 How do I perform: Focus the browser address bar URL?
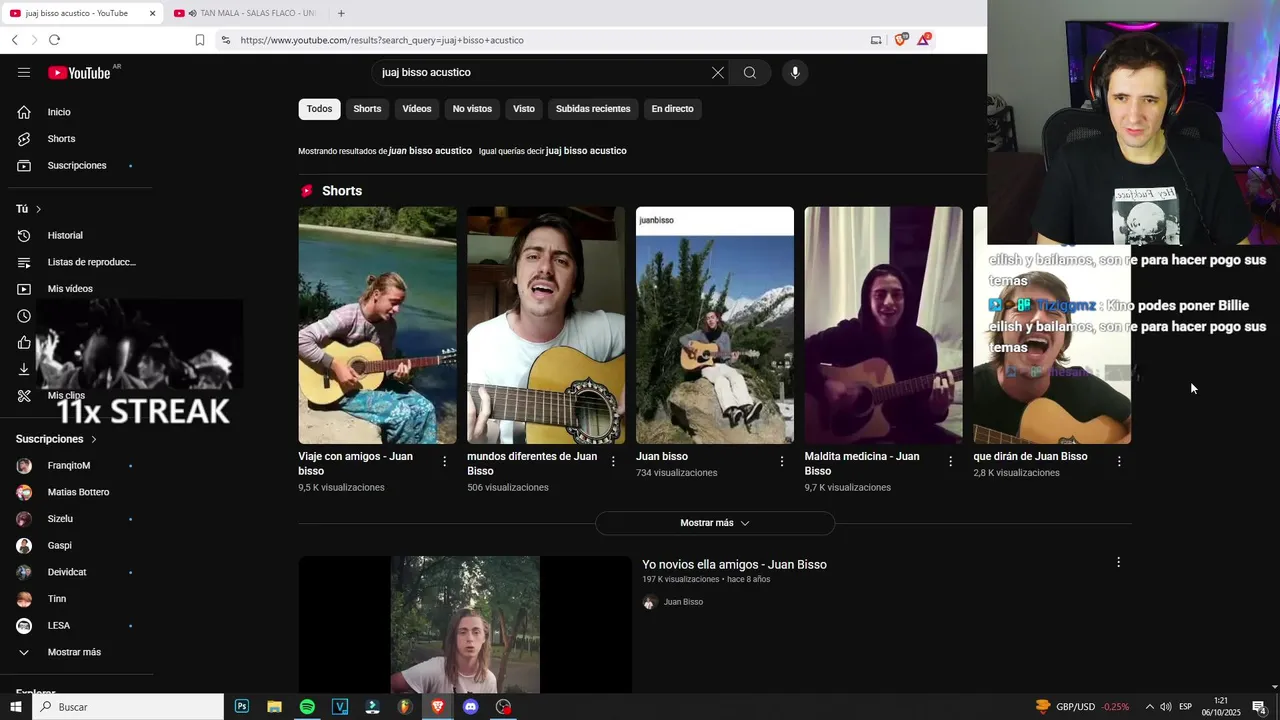click(545, 40)
